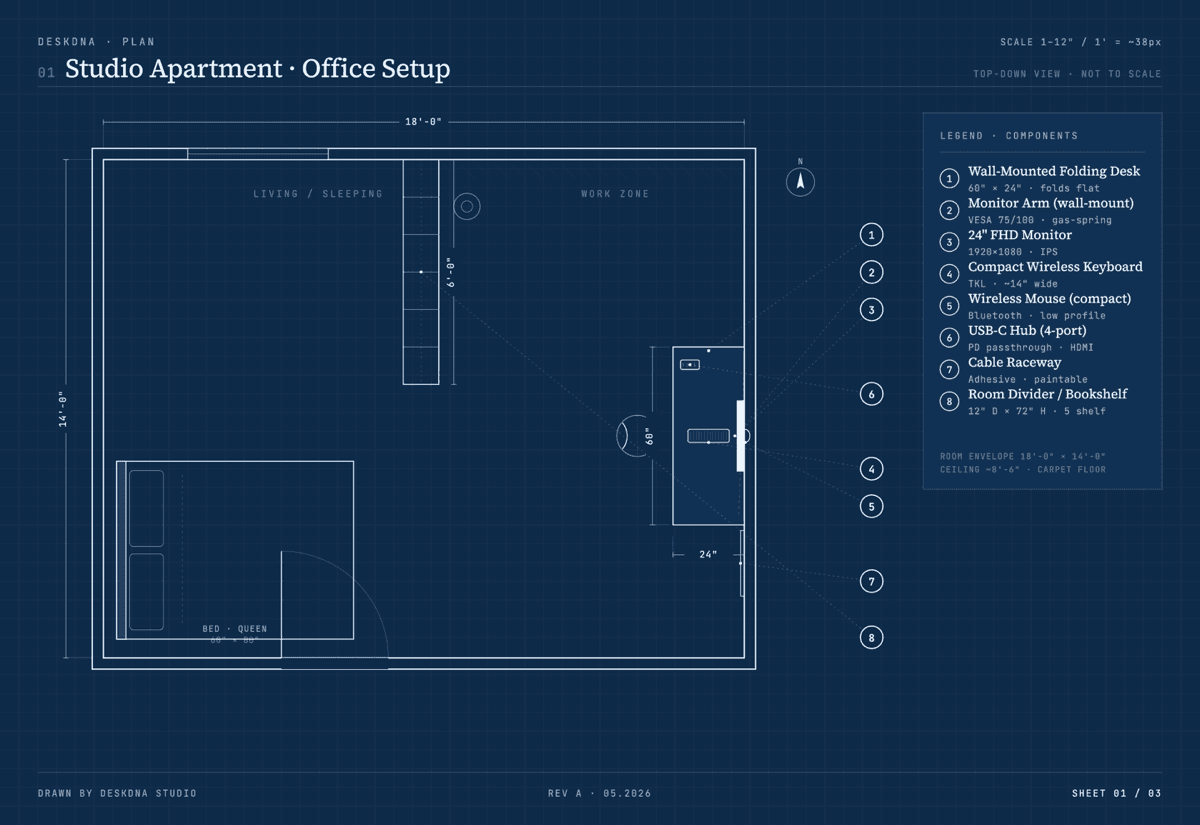This screenshot has width=1200, height=825.
Task: Click plan callout circle 5 beside the drawing
Action: click(871, 506)
